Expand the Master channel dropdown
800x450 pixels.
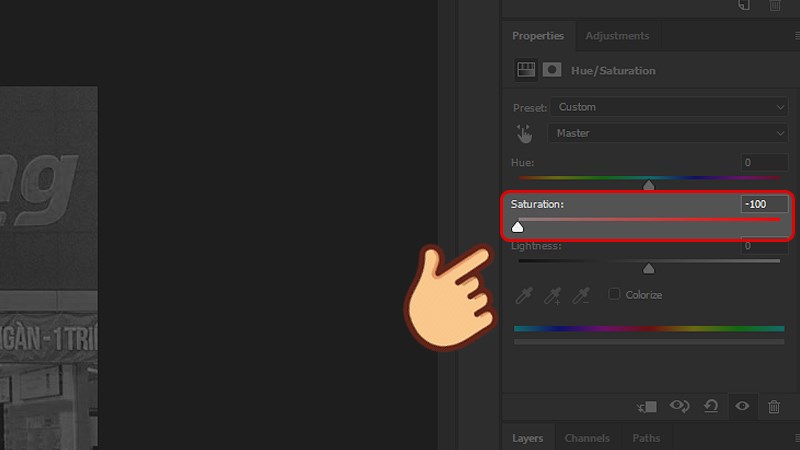point(668,133)
